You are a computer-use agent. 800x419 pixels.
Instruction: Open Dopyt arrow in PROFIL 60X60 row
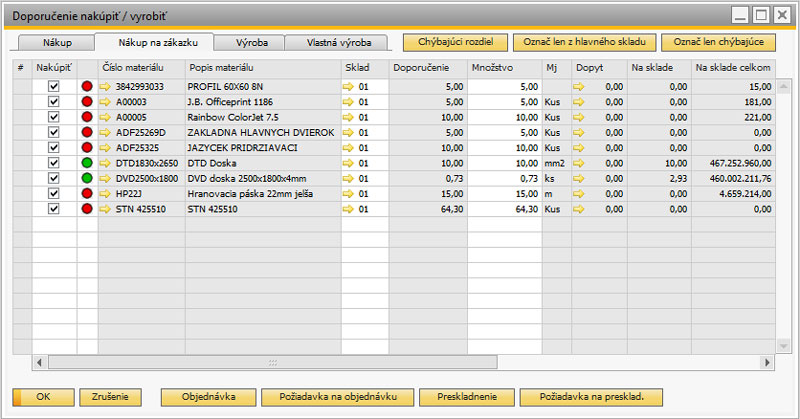click(578, 87)
